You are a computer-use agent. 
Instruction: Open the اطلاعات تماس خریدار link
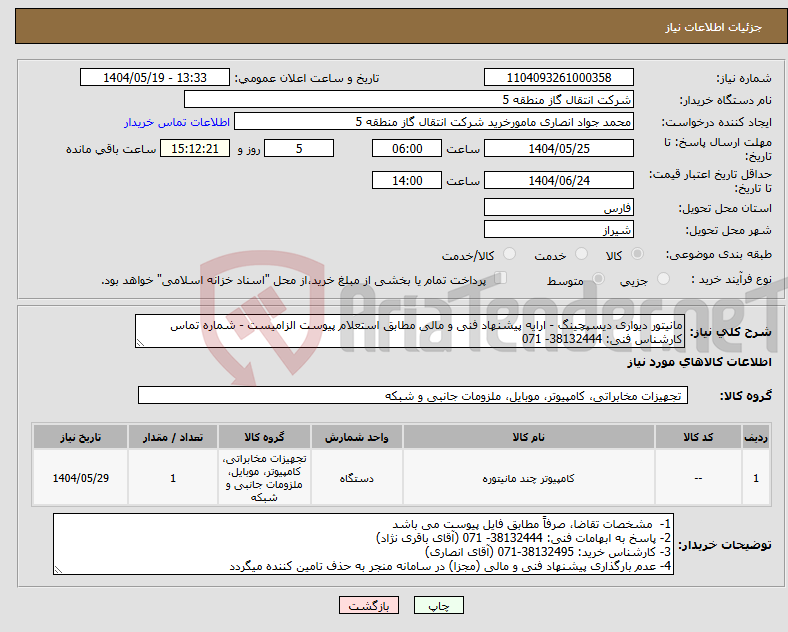(177, 122)
